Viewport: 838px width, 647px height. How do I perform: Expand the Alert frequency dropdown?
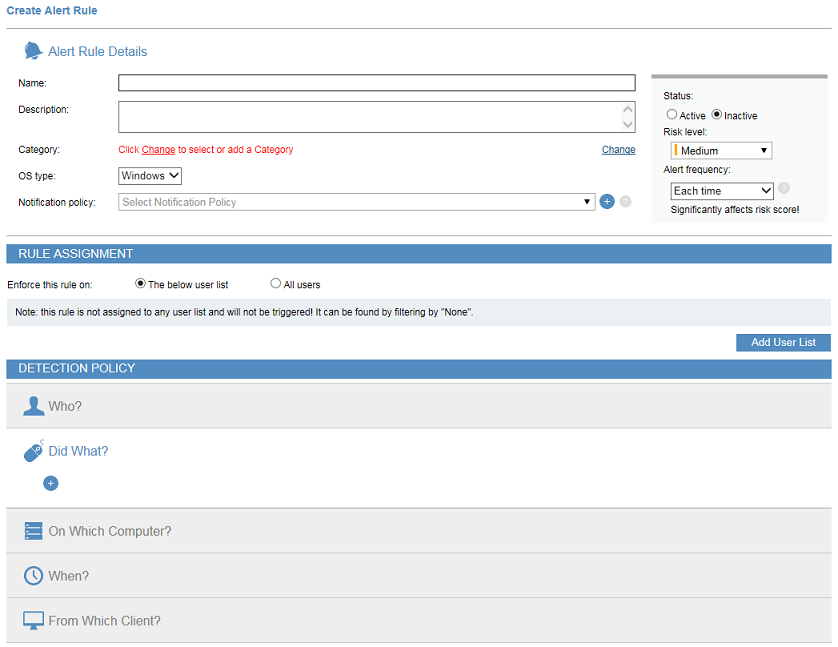tap(722, 191)
